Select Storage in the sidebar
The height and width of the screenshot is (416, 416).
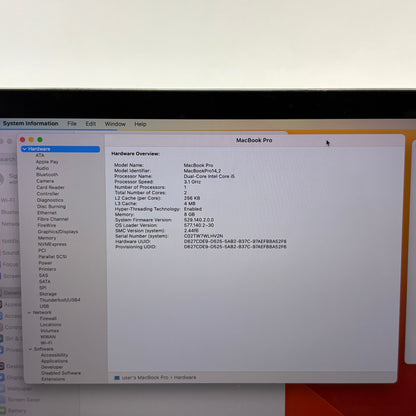click(48, 294)
